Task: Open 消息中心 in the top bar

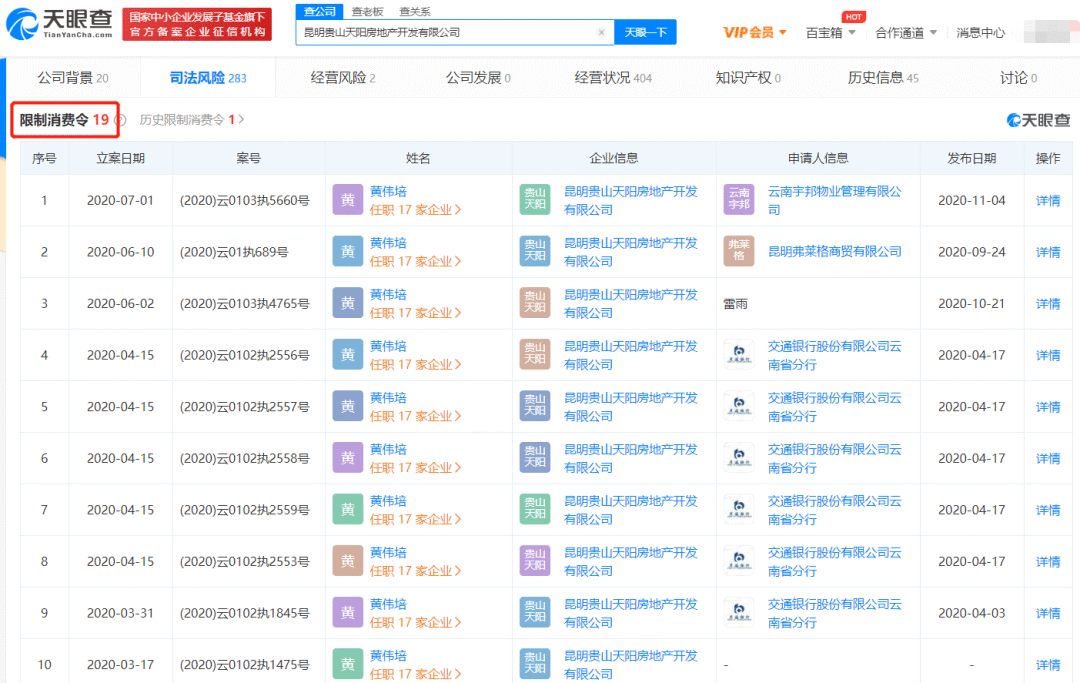Action: coord(980,32)
